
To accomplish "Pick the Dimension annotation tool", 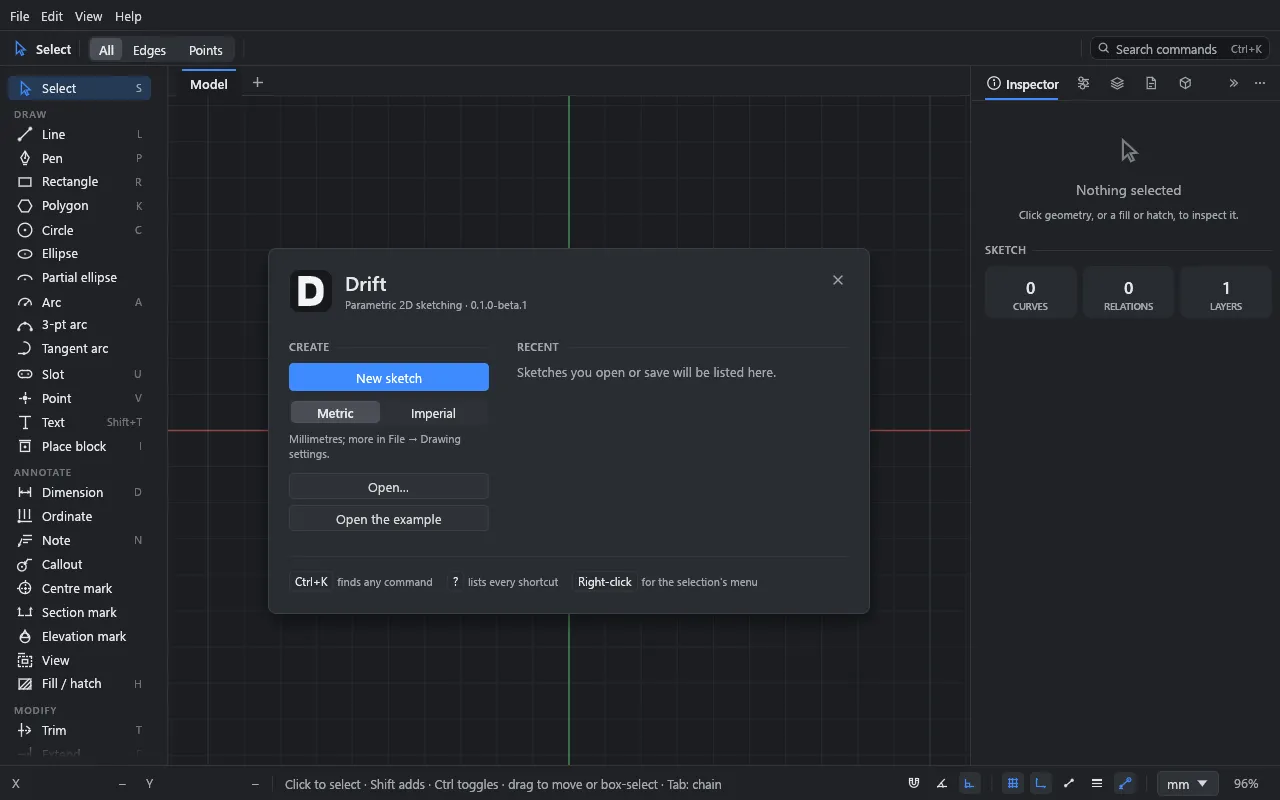I will point(80,492).
